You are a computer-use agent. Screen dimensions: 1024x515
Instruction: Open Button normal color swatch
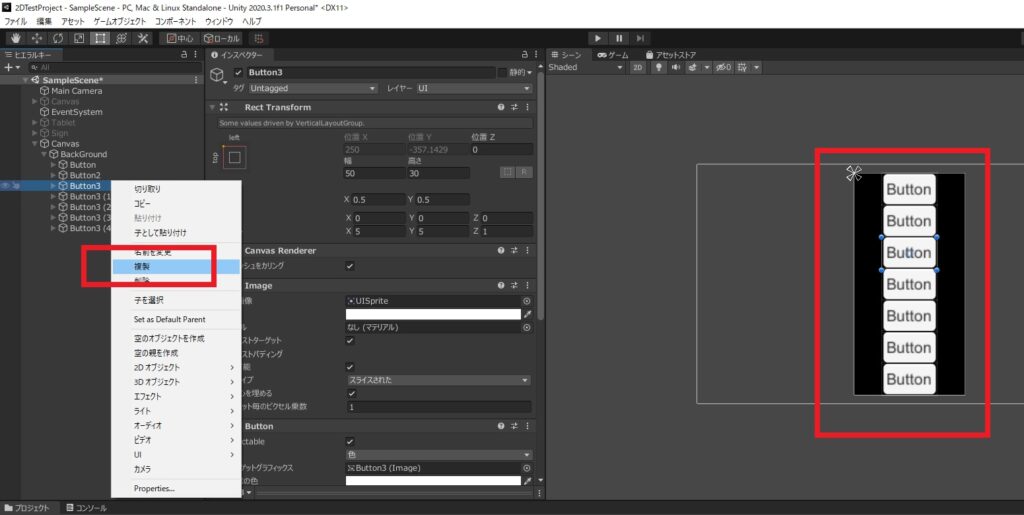[x=433, y=480]
